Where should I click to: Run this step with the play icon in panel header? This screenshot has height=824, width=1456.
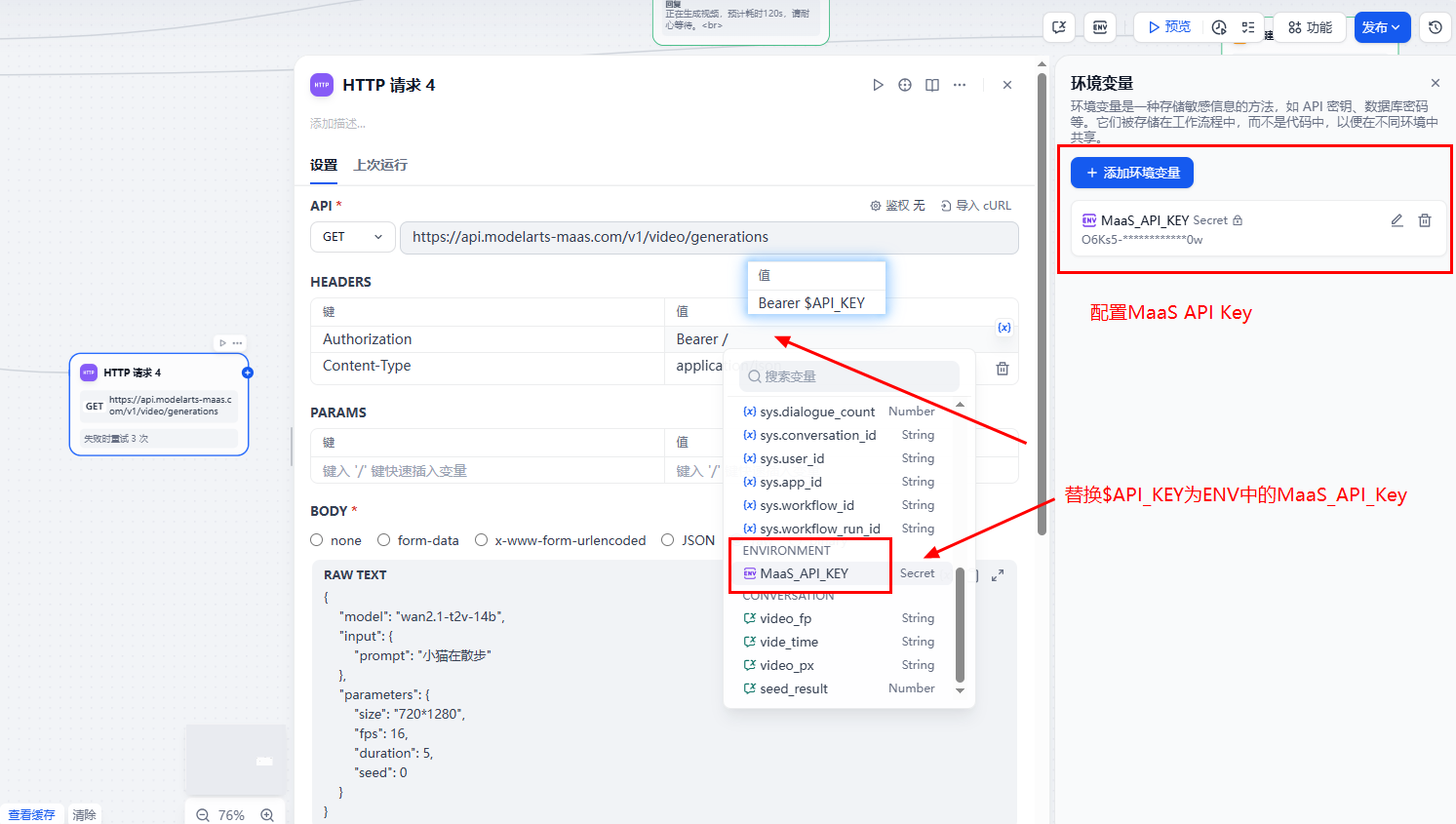coord(878,85)
